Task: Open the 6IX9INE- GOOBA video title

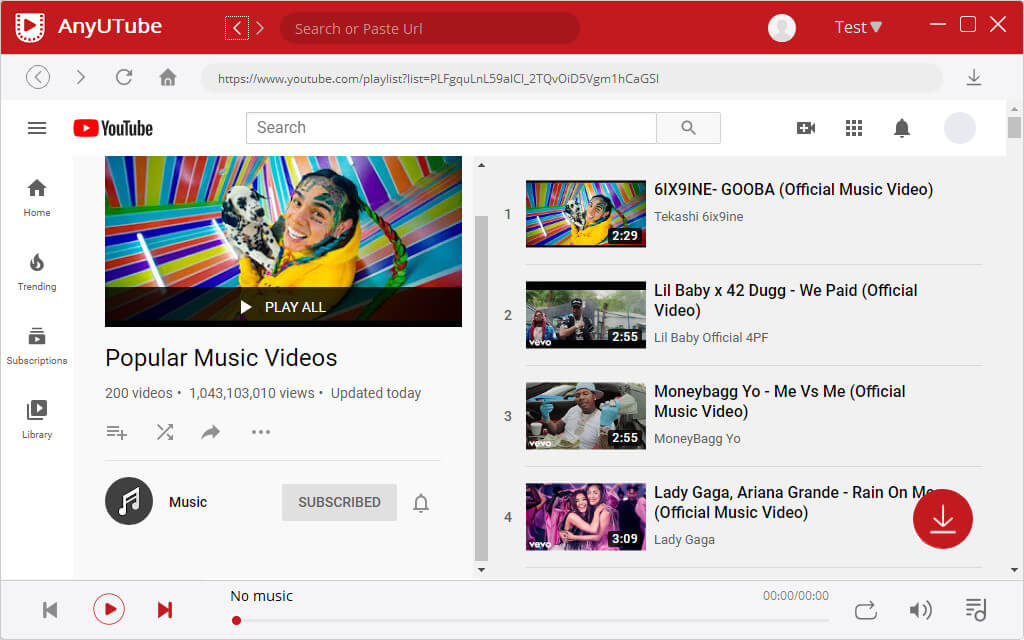Action: coord(793,189)
